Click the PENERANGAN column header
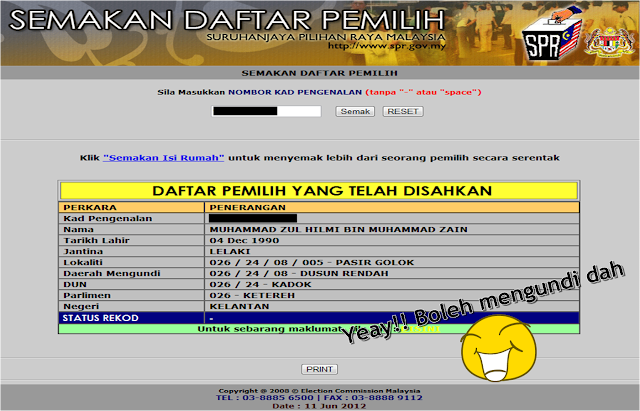 click(x=247, y=207)
